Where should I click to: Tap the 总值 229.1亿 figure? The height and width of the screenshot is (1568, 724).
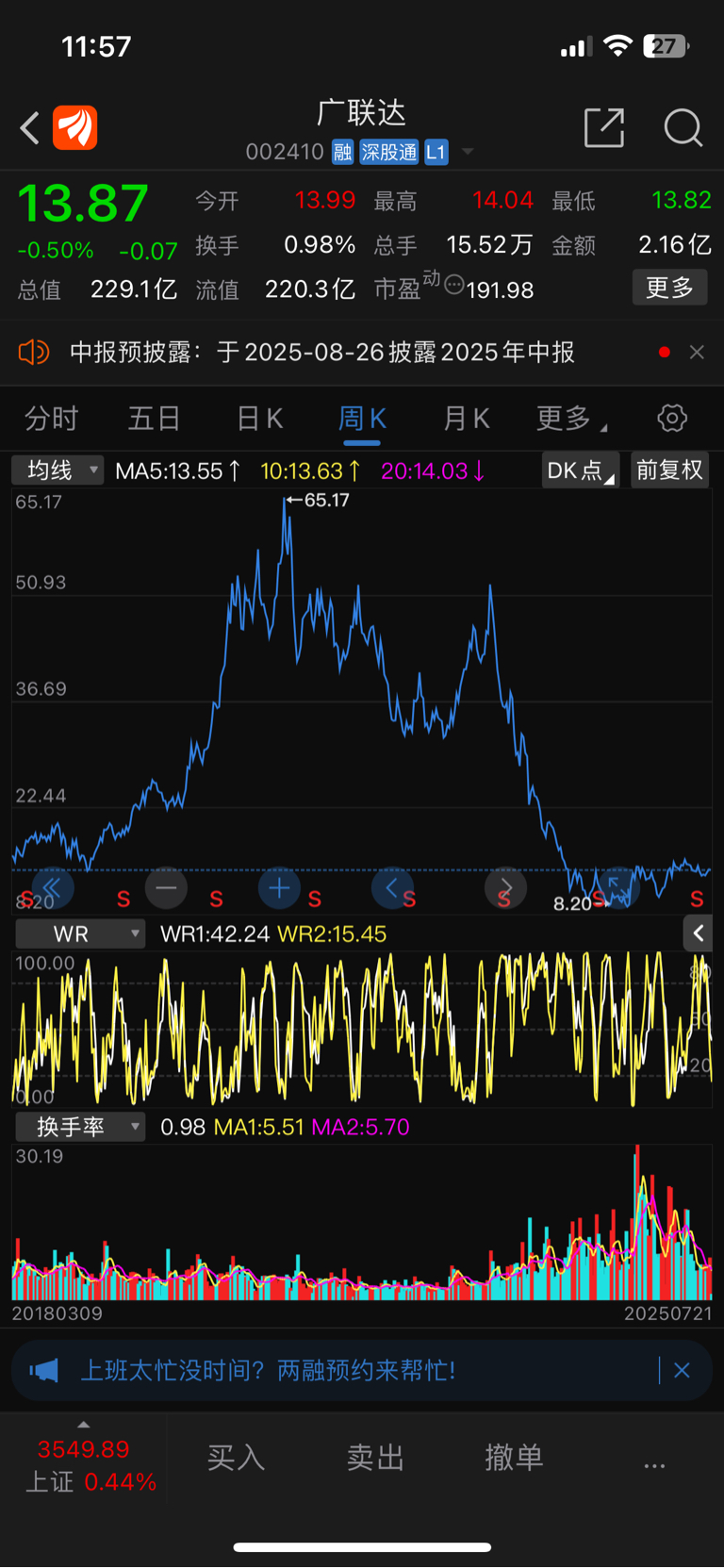[x=97, y=289]
